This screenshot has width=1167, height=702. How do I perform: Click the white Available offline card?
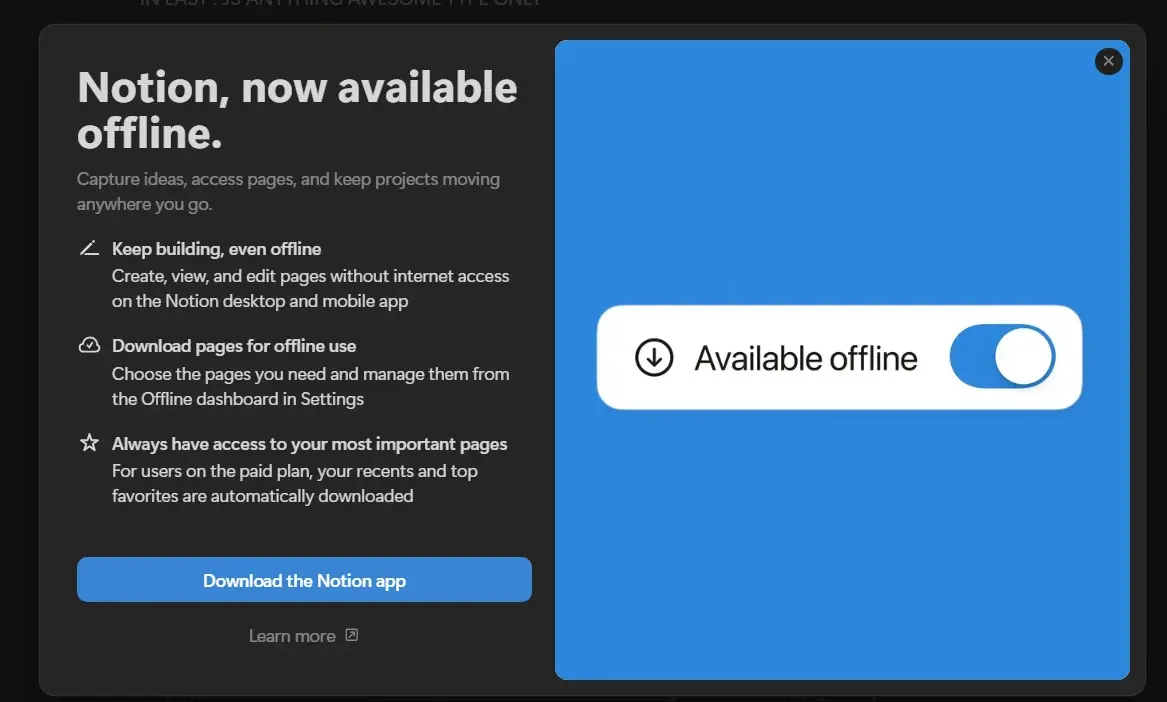tap(840, 357)
